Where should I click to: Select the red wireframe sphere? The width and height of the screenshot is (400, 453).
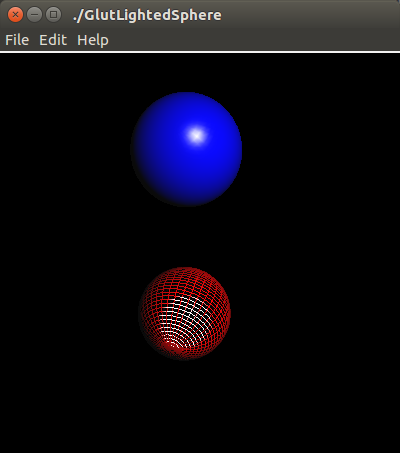[185, 313]
